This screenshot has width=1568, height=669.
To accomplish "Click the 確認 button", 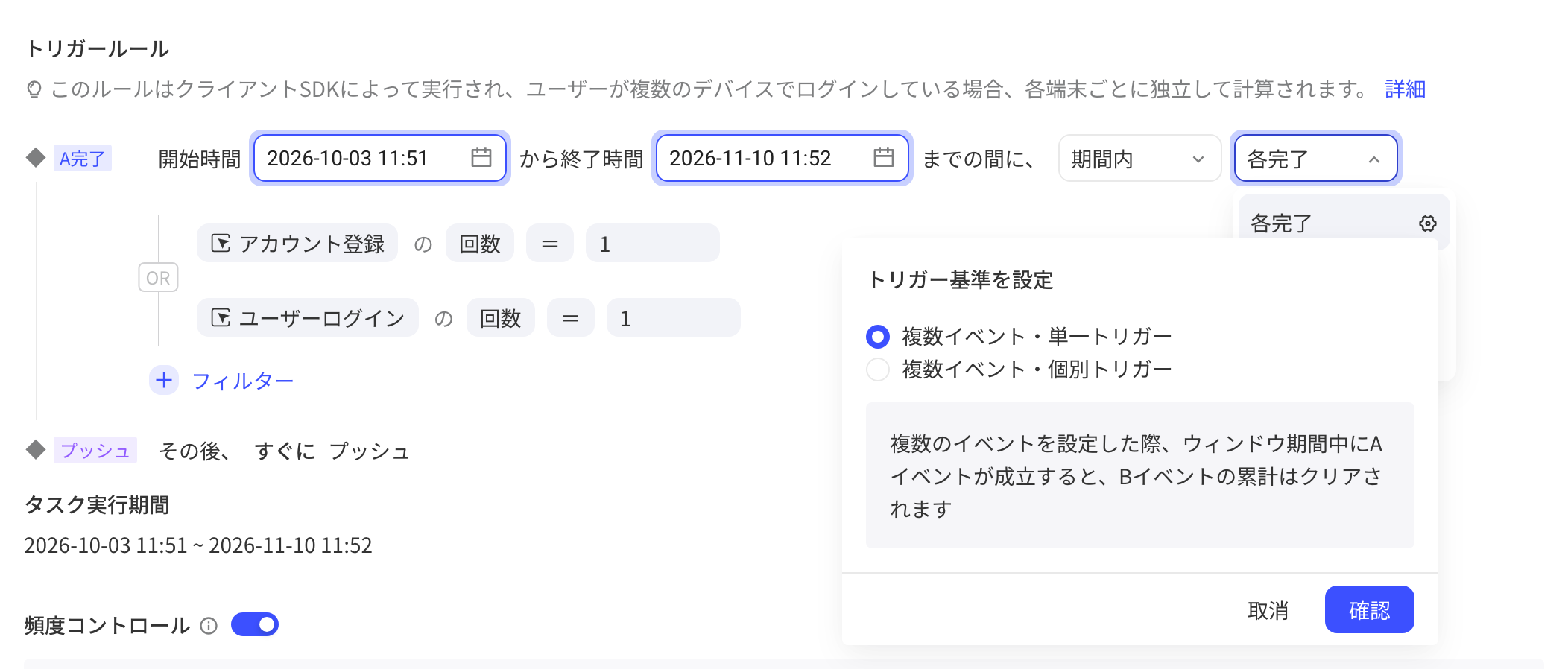I will 1370,609.
